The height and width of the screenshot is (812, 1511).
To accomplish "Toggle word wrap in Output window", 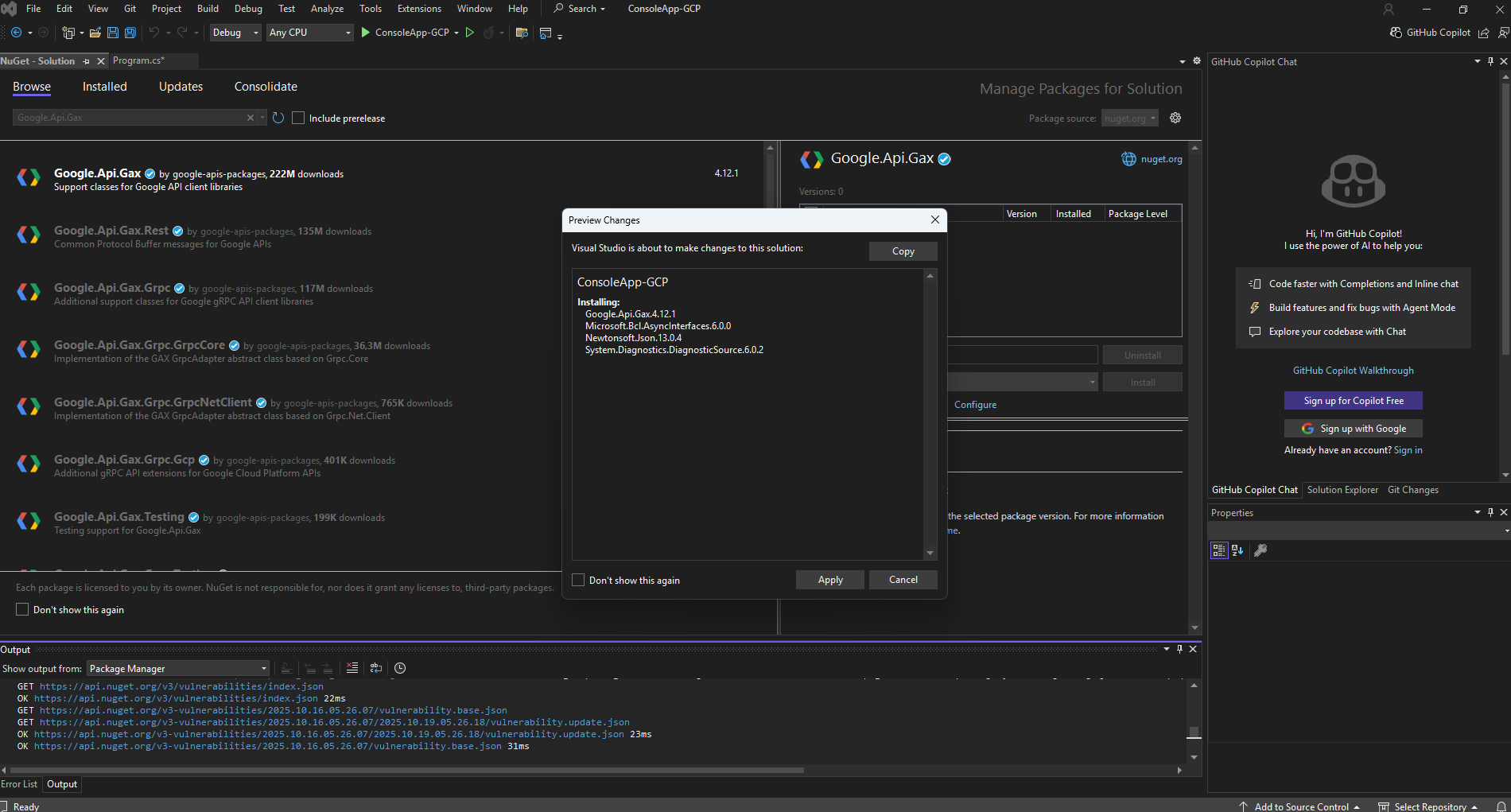I will tap(376, 668).
